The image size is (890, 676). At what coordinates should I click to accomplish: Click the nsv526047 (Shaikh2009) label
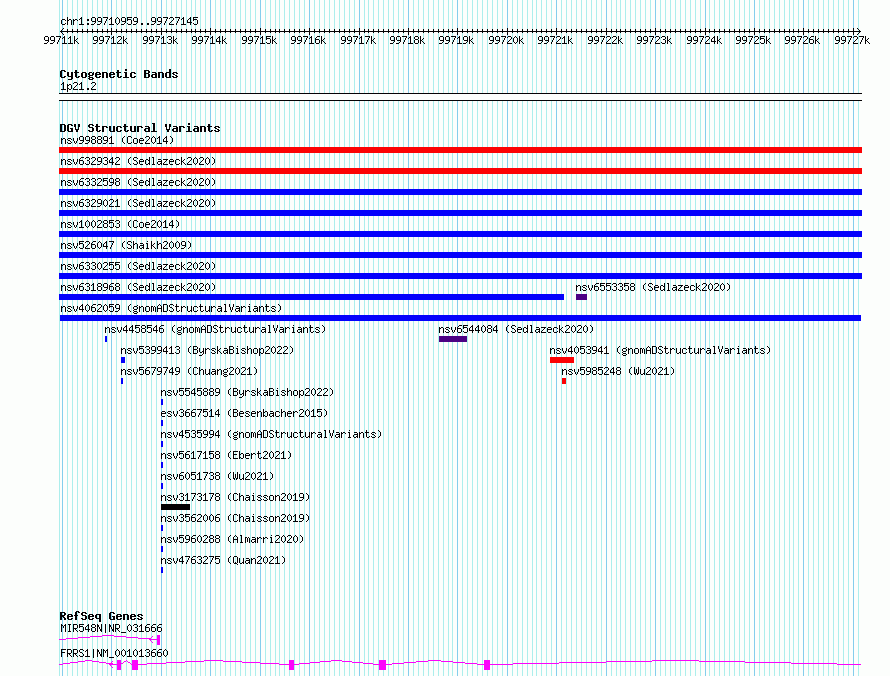click(126, 245)
